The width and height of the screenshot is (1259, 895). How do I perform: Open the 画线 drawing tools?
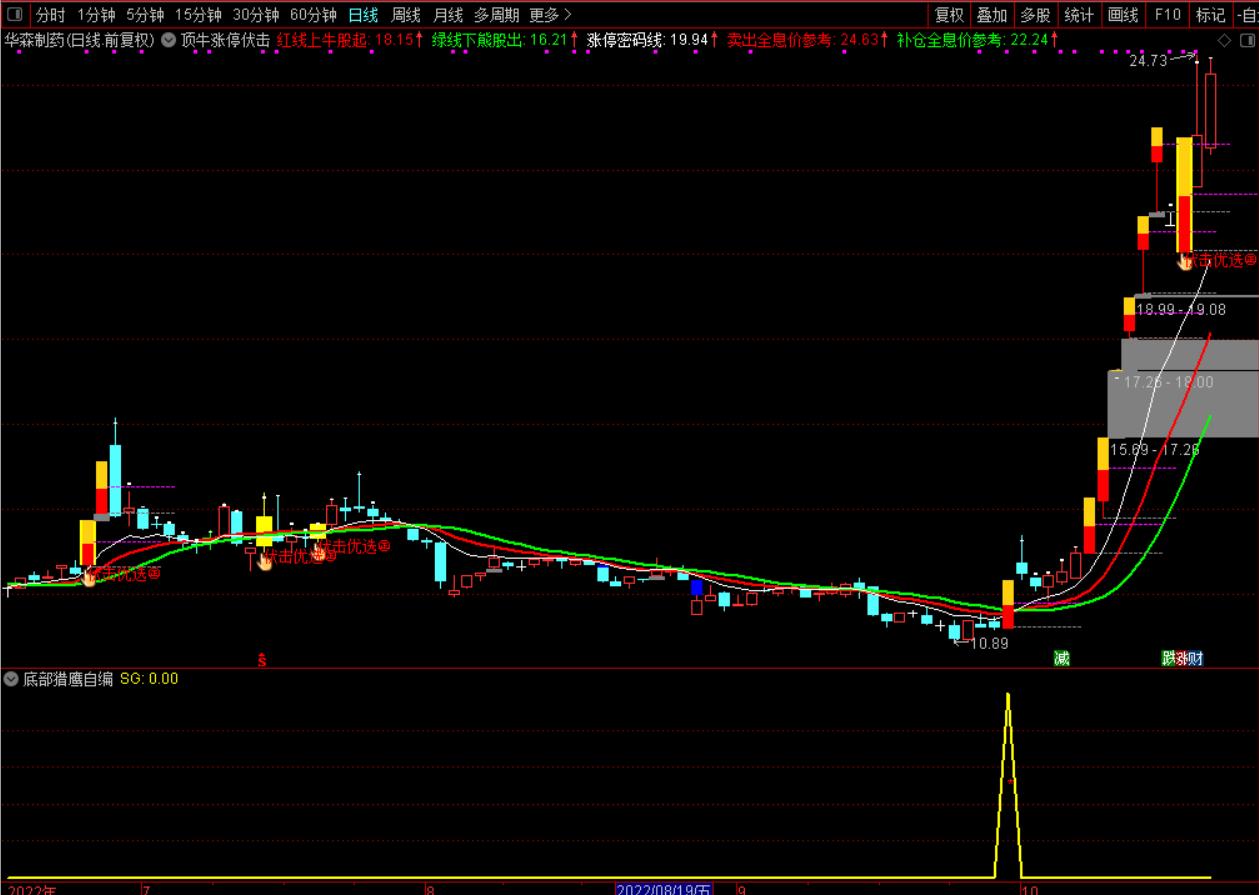point(1123,15)
